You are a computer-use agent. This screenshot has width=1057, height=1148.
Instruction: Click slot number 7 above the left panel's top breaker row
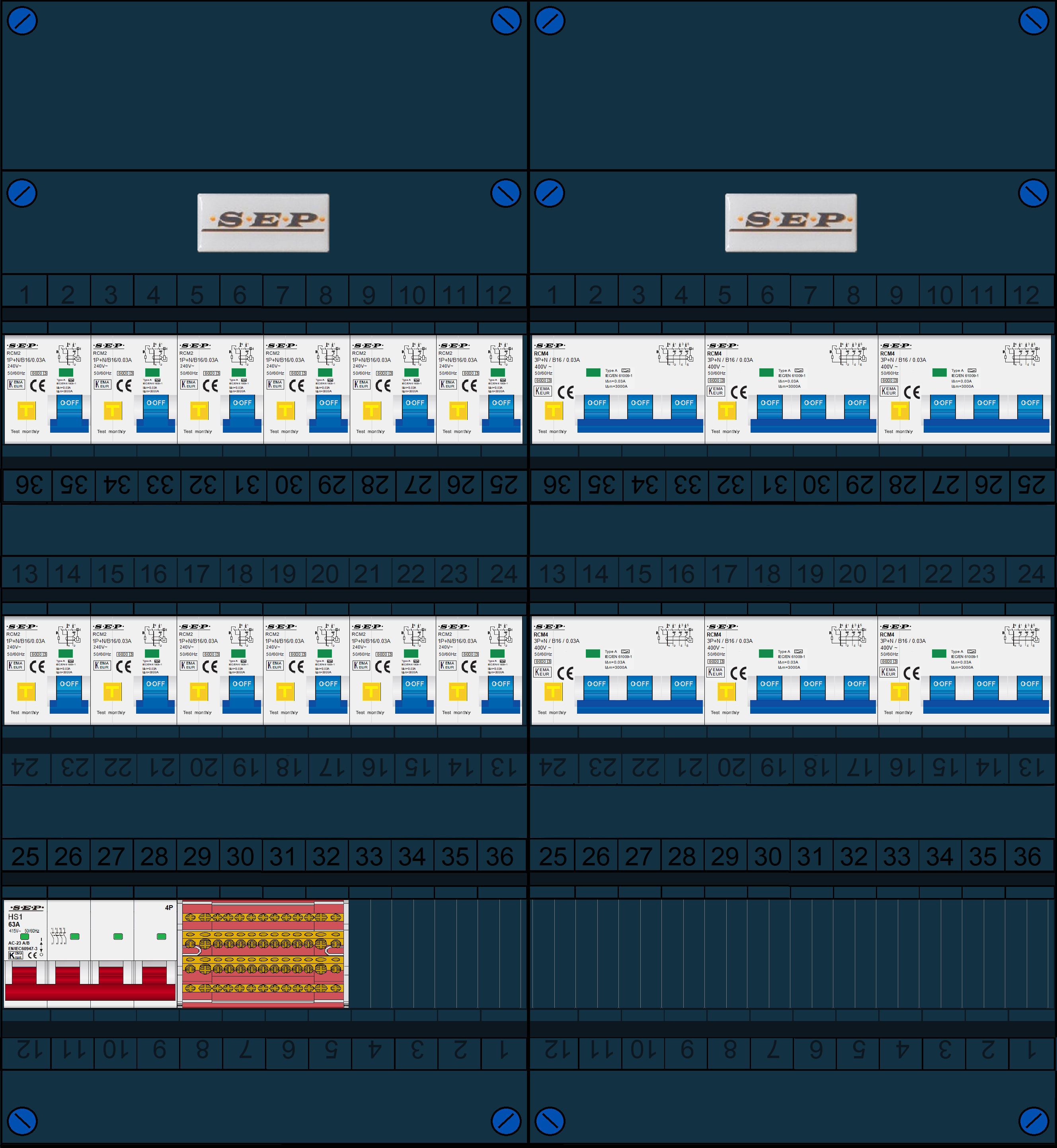pyautogui.click(x=283, y=295)
